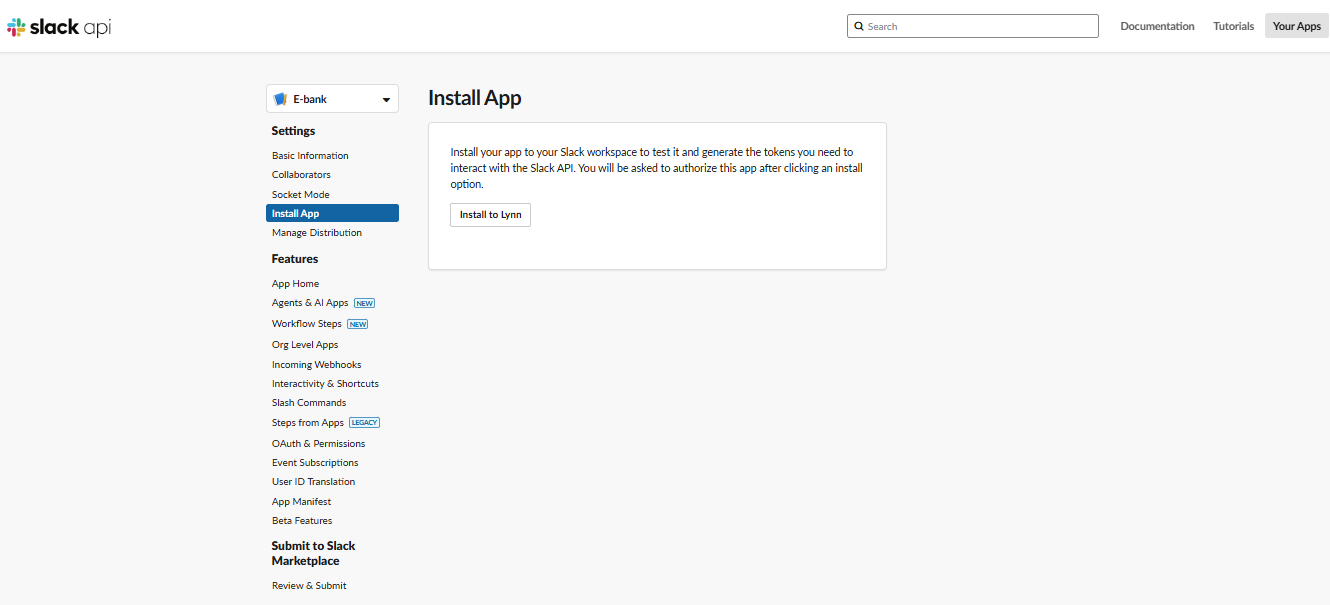Open the E-bank app switcher dropdown
The height and width of the screenshot is (605, 1330).
(331, 98)
